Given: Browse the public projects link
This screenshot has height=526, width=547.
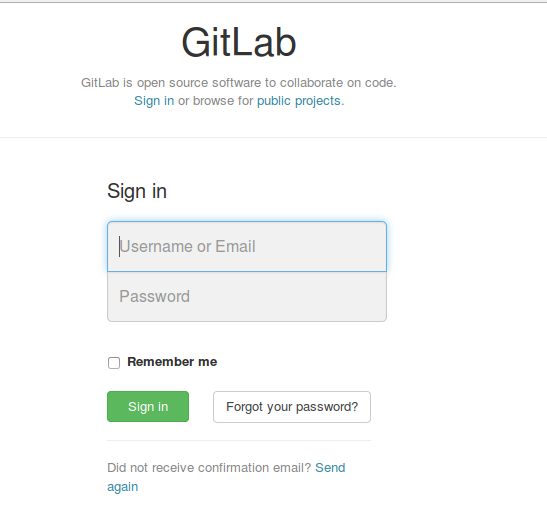Looking at the screenshot, I should 299,101.
